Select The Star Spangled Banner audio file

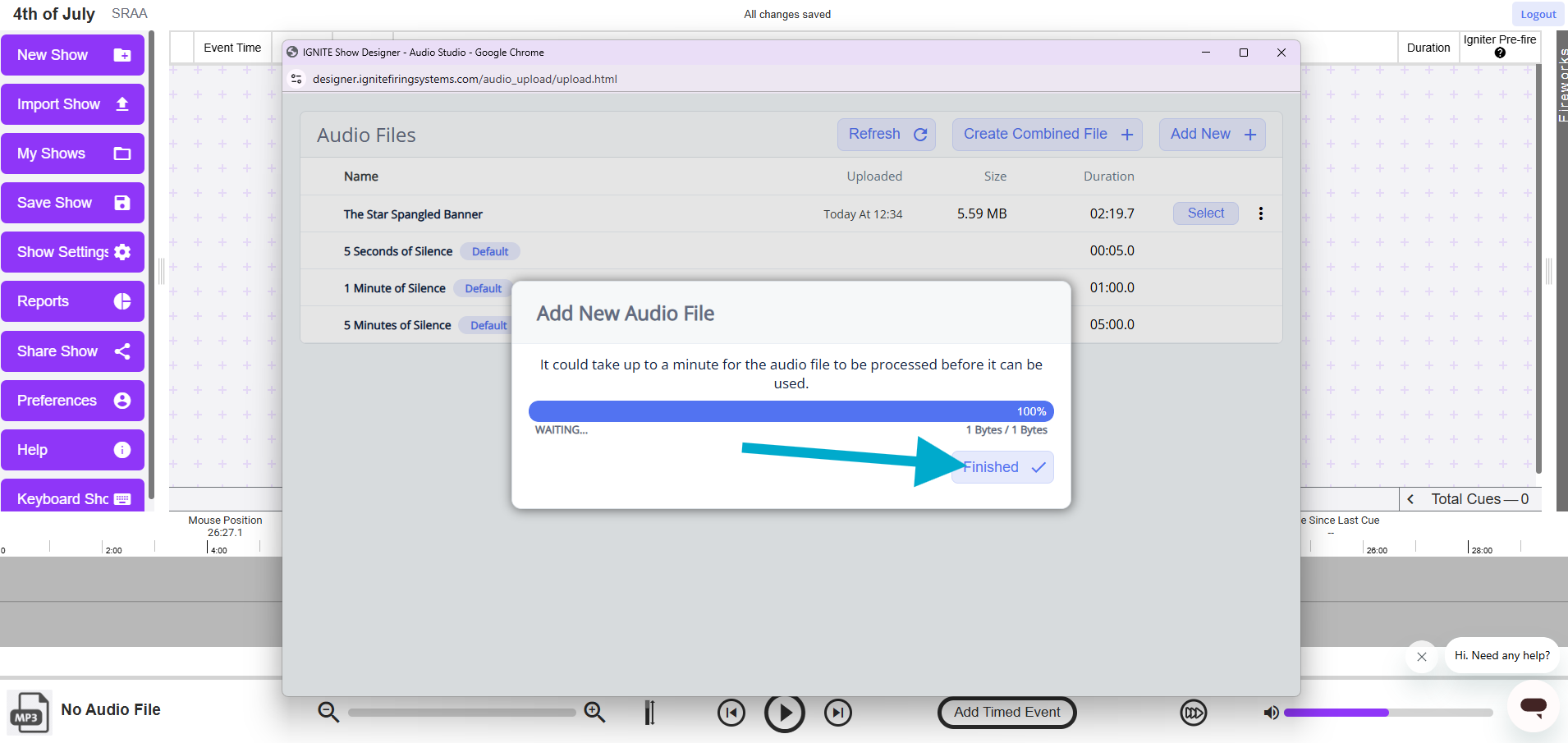pos(1205,213)
